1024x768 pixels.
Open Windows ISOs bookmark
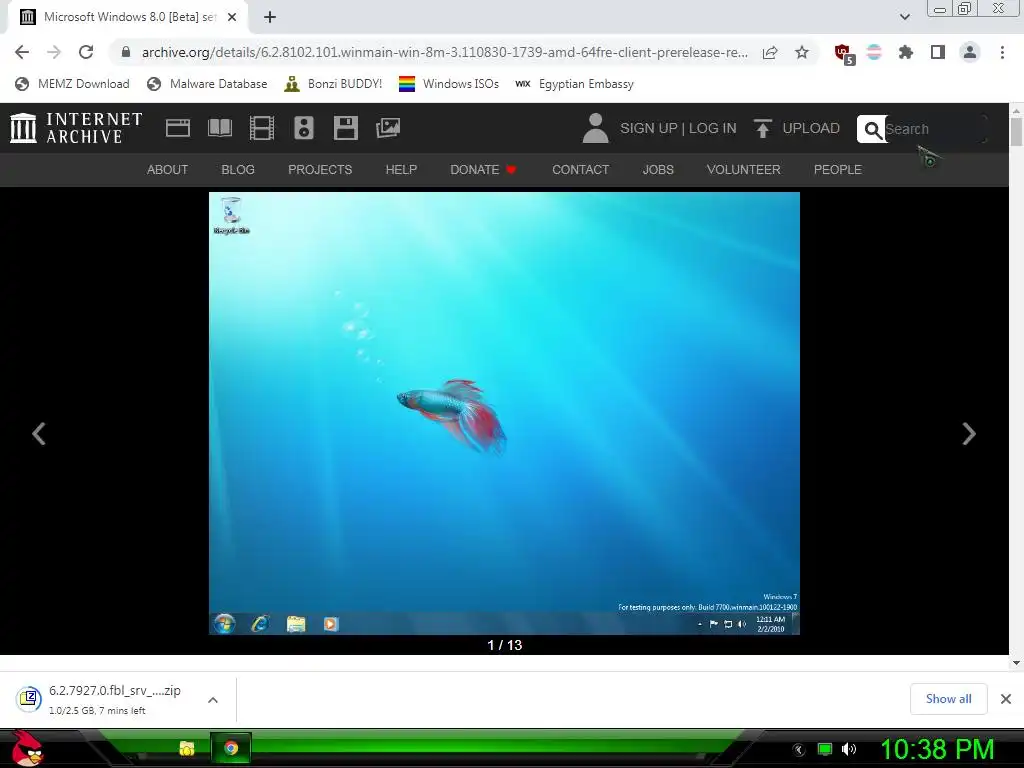coord(449,84)
